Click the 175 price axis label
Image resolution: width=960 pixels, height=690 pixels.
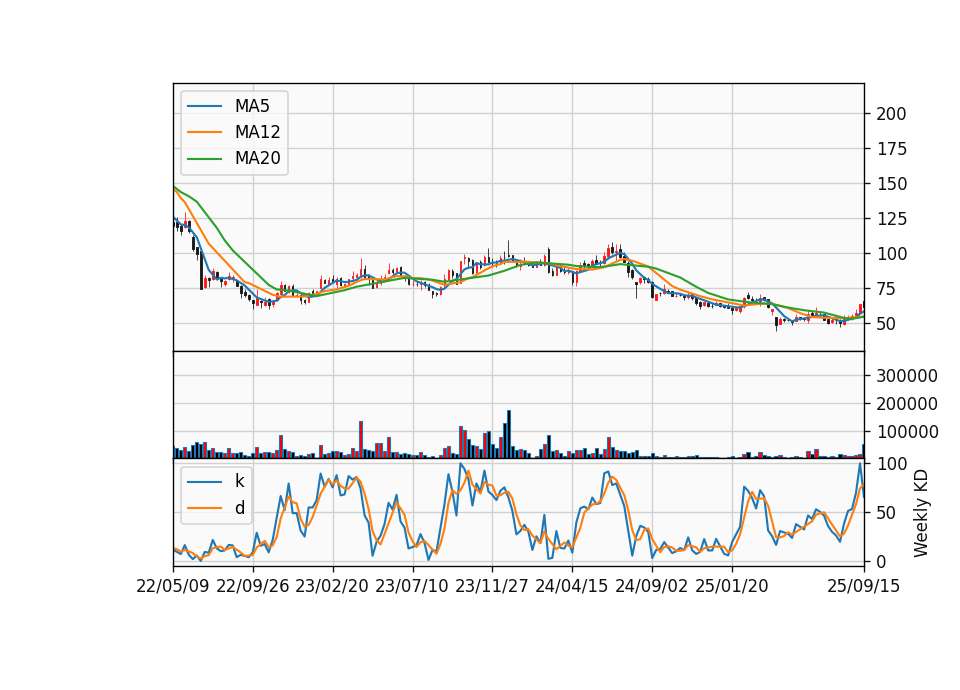[891, 149]
